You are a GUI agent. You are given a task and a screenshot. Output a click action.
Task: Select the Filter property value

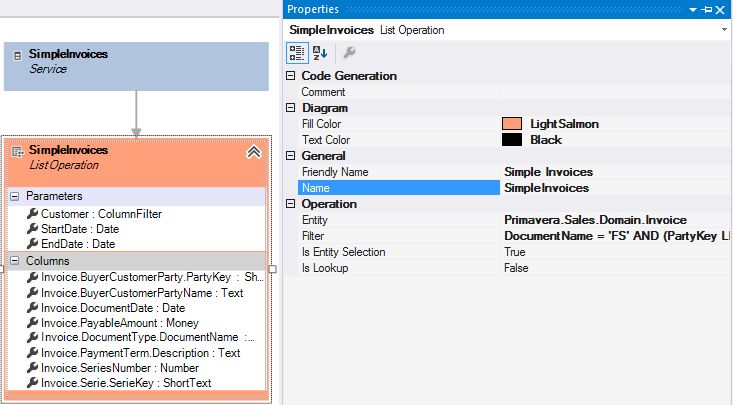tap(615, 236)
